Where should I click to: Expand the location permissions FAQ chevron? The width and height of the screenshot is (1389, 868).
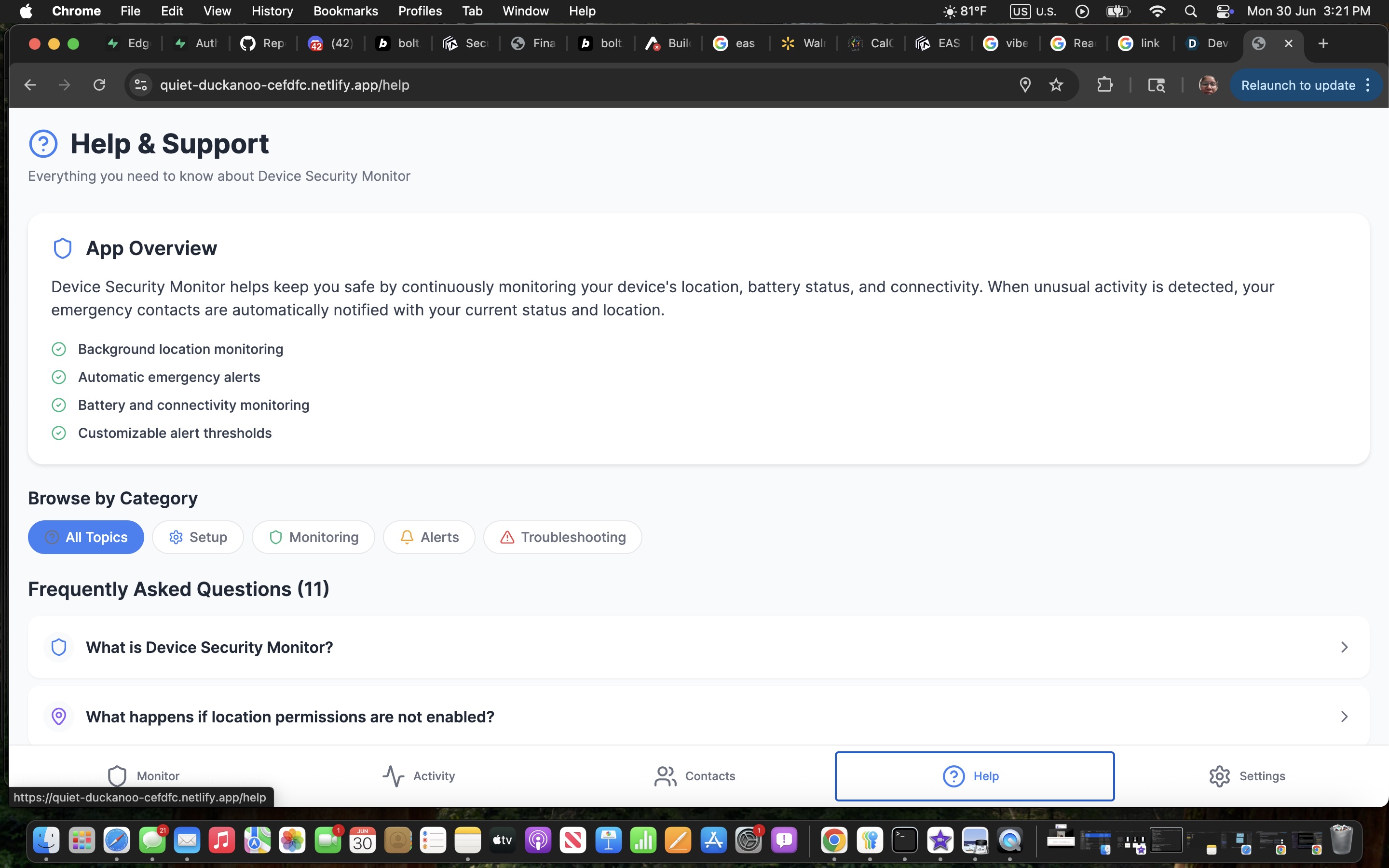tap(1344, 717)
